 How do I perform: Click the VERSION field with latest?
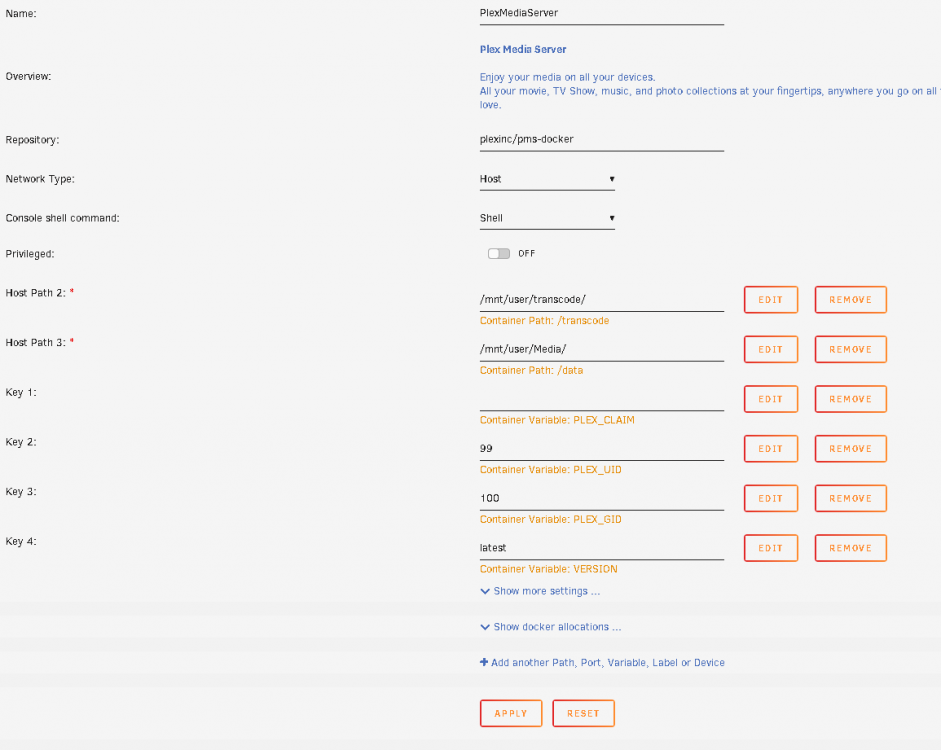point(602,548)
